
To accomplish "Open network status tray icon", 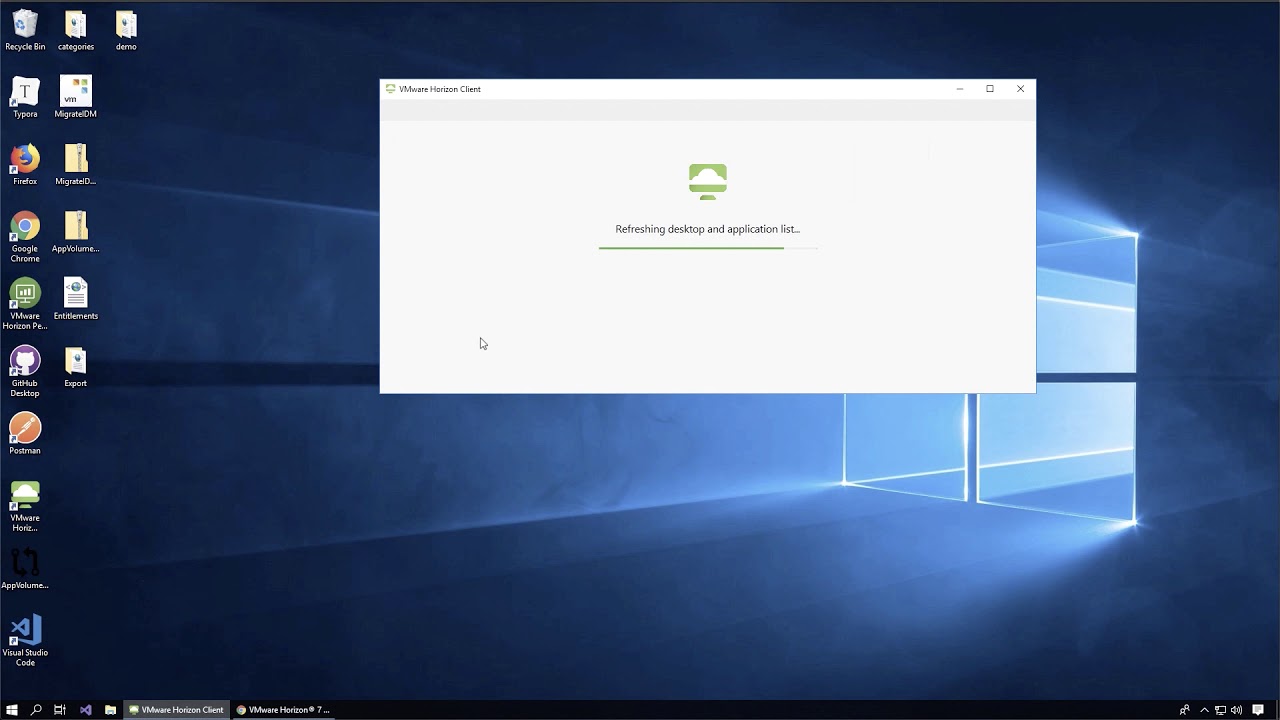I will [1220, 710].
